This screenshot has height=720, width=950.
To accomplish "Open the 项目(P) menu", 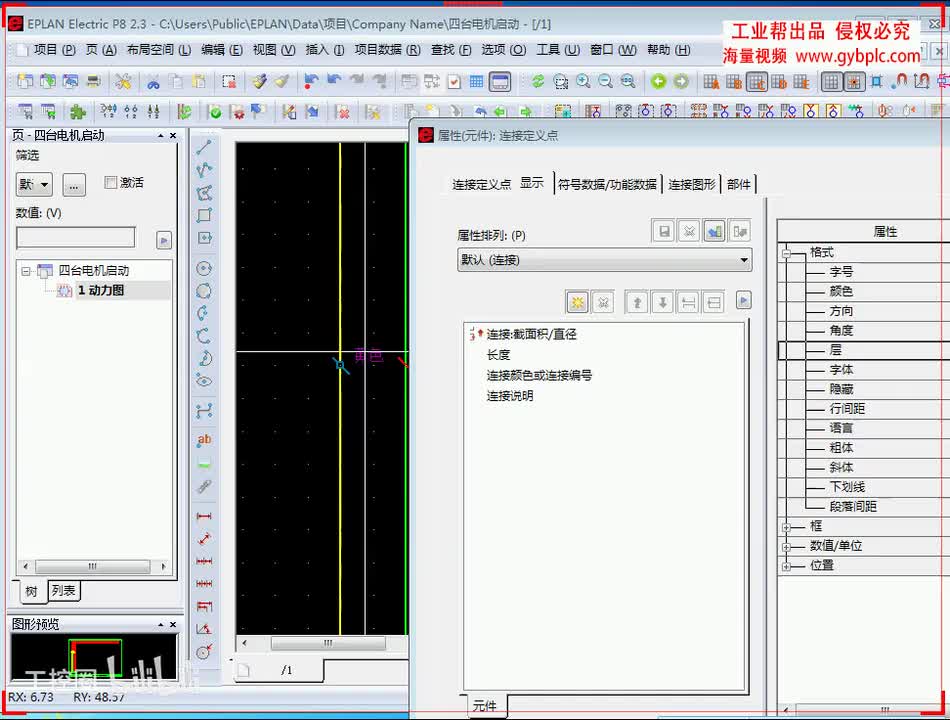I will 55,50.
